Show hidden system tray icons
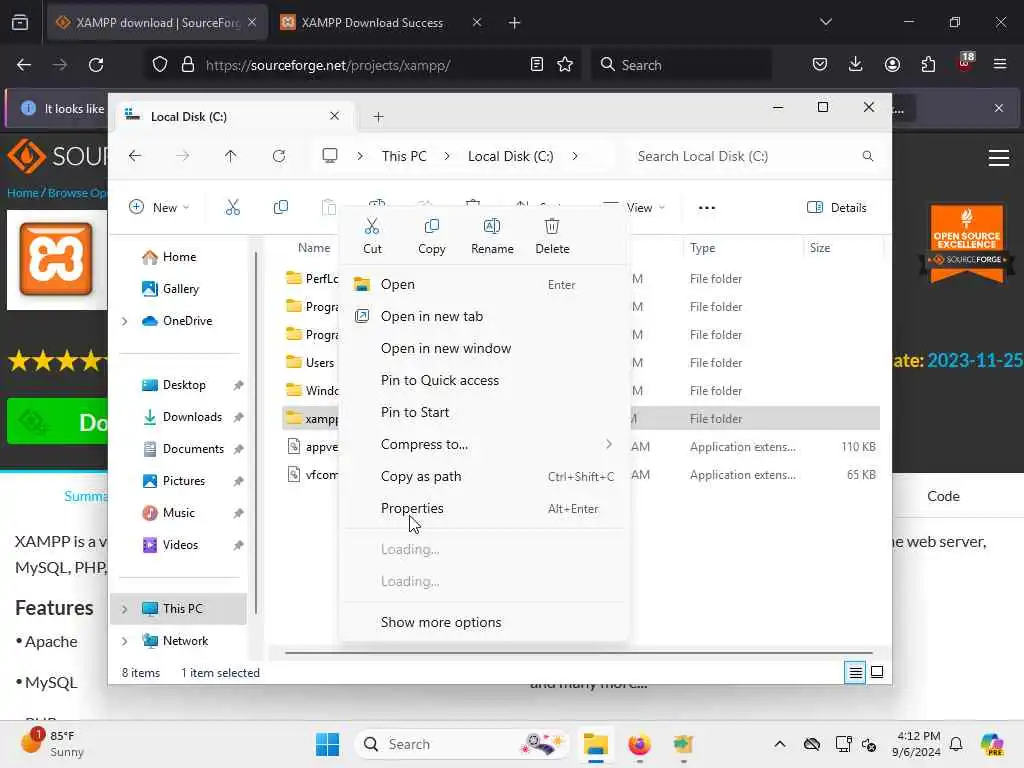This screenshot has width=1024, height=768. point(780,744)
